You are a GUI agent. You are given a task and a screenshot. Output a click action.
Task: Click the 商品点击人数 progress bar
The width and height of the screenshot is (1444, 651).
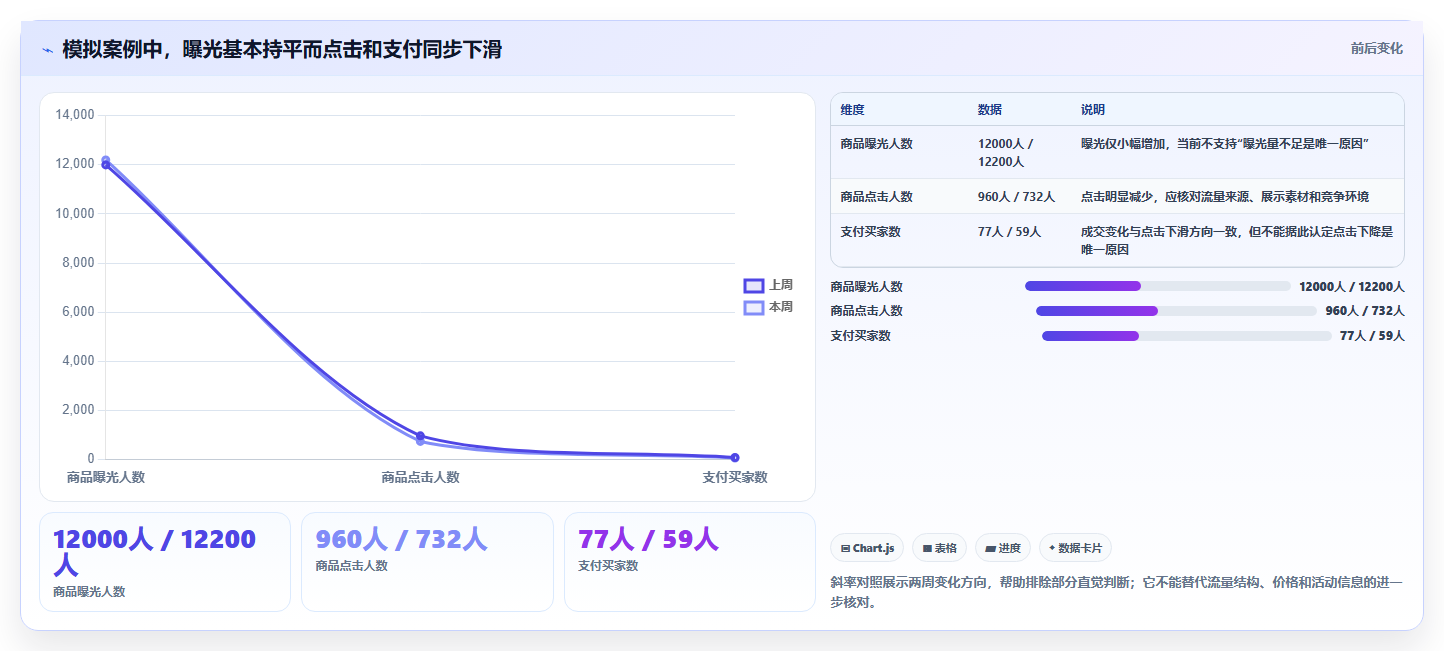[x=1176, y=311]
